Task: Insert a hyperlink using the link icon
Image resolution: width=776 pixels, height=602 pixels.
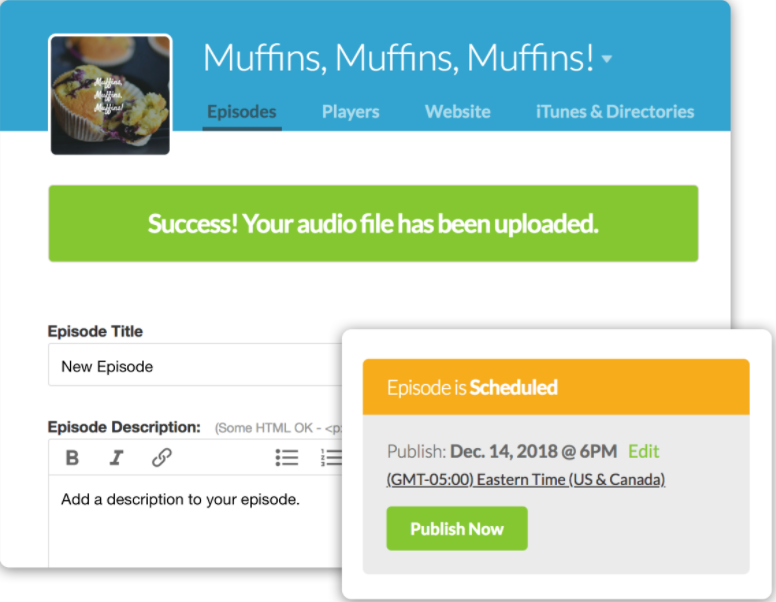Action: (x=162, y=457)
